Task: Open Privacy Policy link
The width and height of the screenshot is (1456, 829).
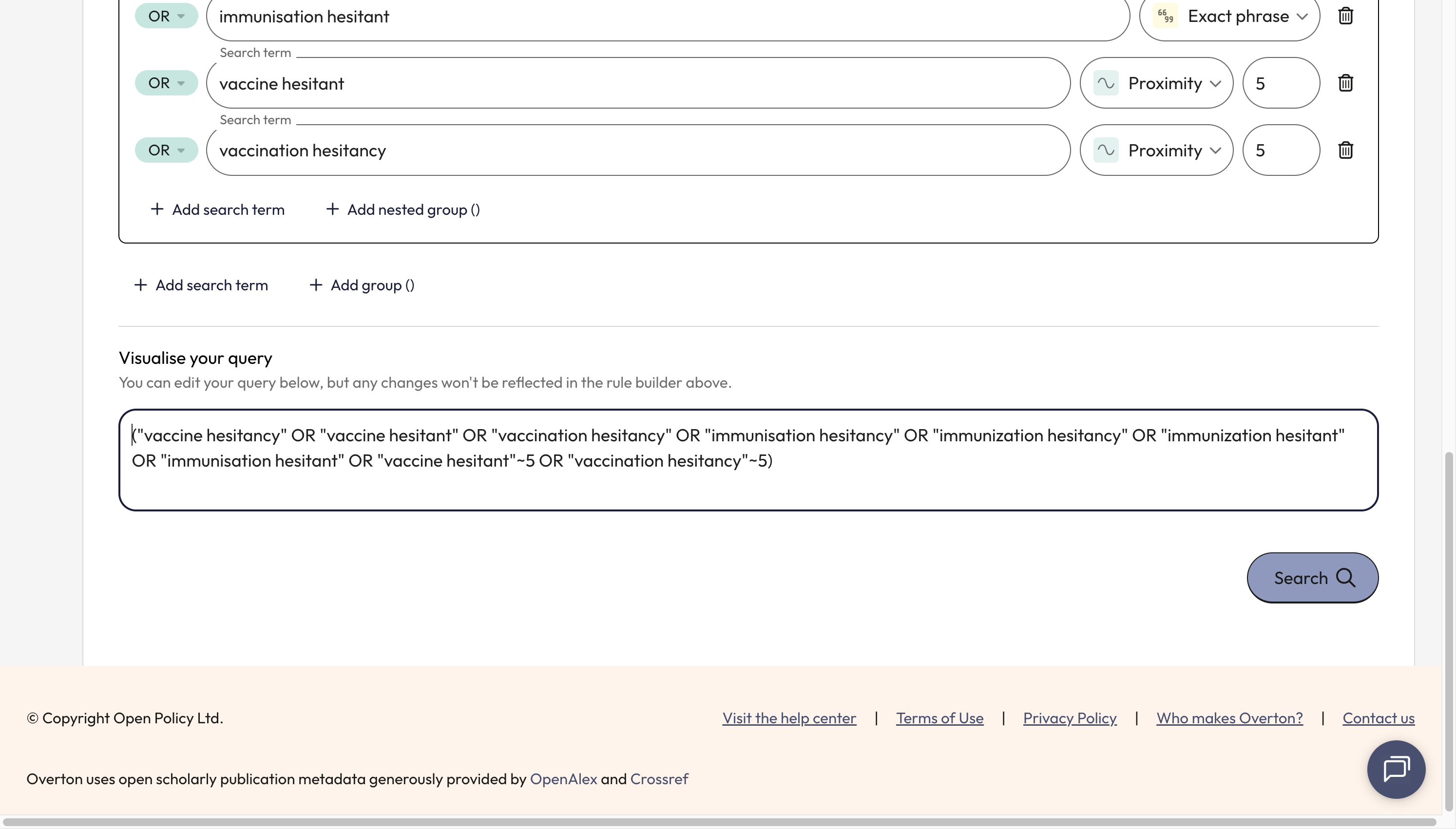Action: tap(1070, 717)
